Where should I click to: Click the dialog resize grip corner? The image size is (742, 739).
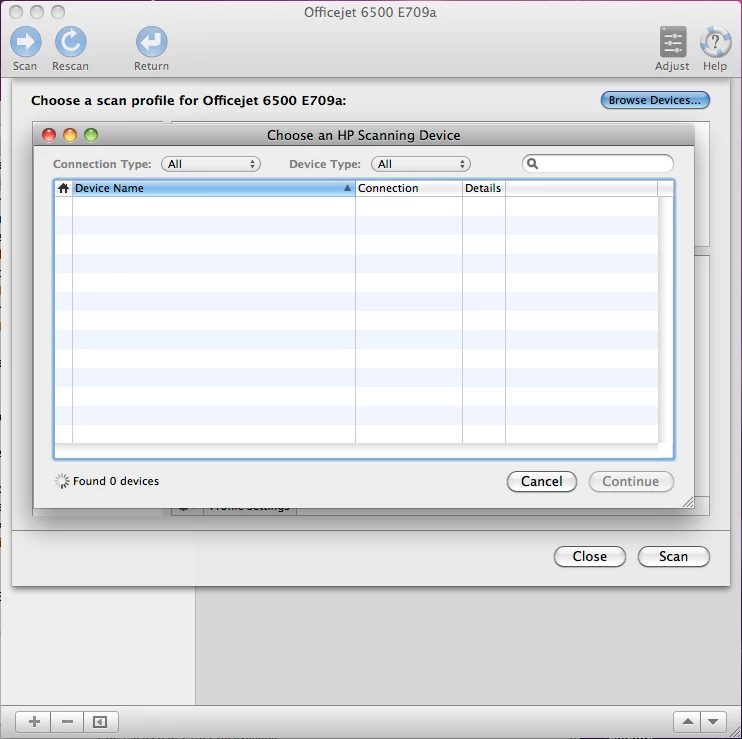pyautogui.click(x=688, y=502)
